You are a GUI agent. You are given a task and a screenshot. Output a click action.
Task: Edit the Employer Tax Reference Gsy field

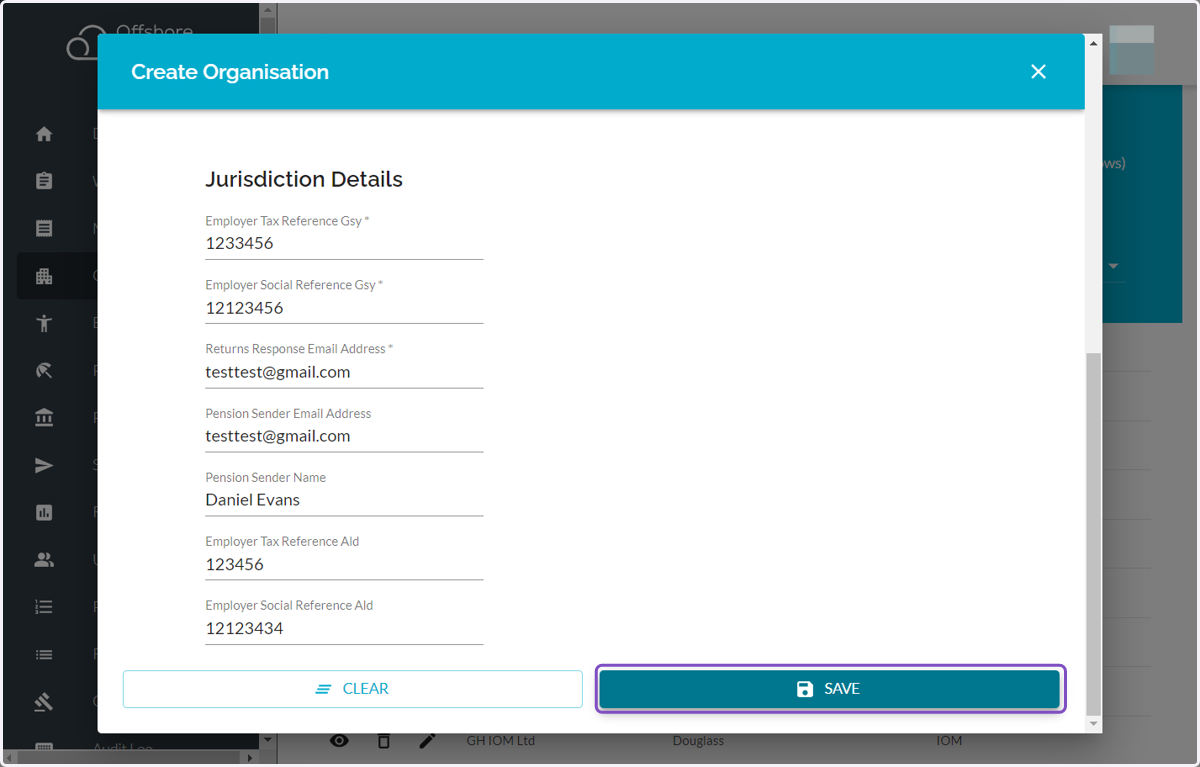point(344,243)
